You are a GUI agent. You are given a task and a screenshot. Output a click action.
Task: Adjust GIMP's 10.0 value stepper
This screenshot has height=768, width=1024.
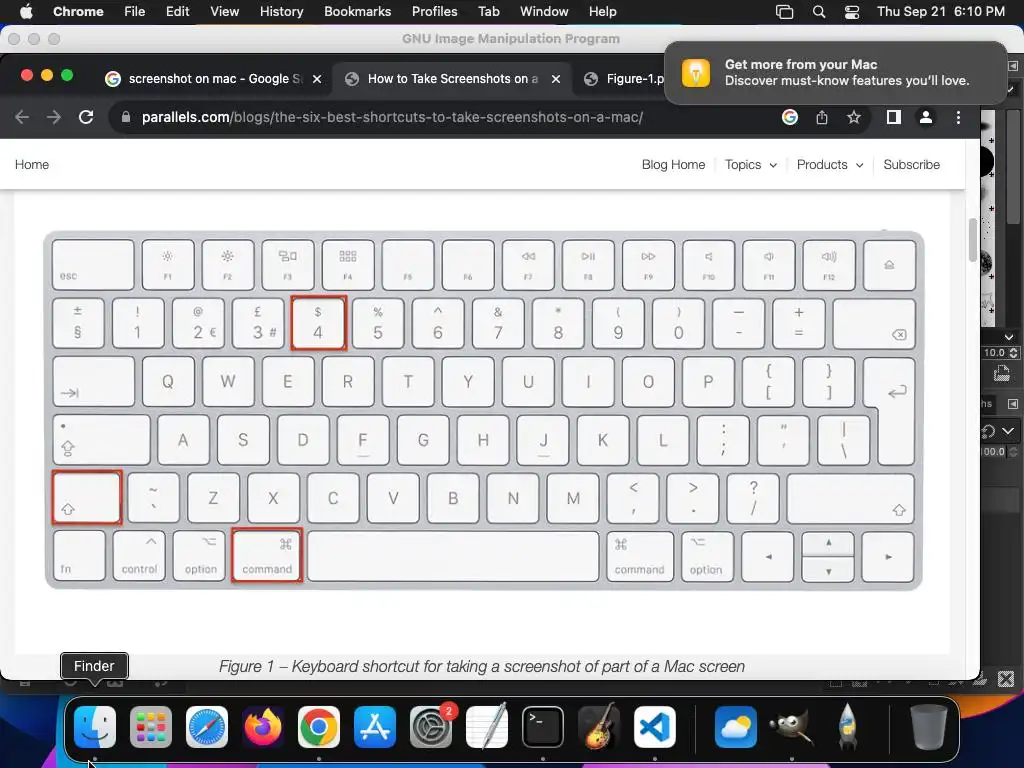click(1013, 353)
